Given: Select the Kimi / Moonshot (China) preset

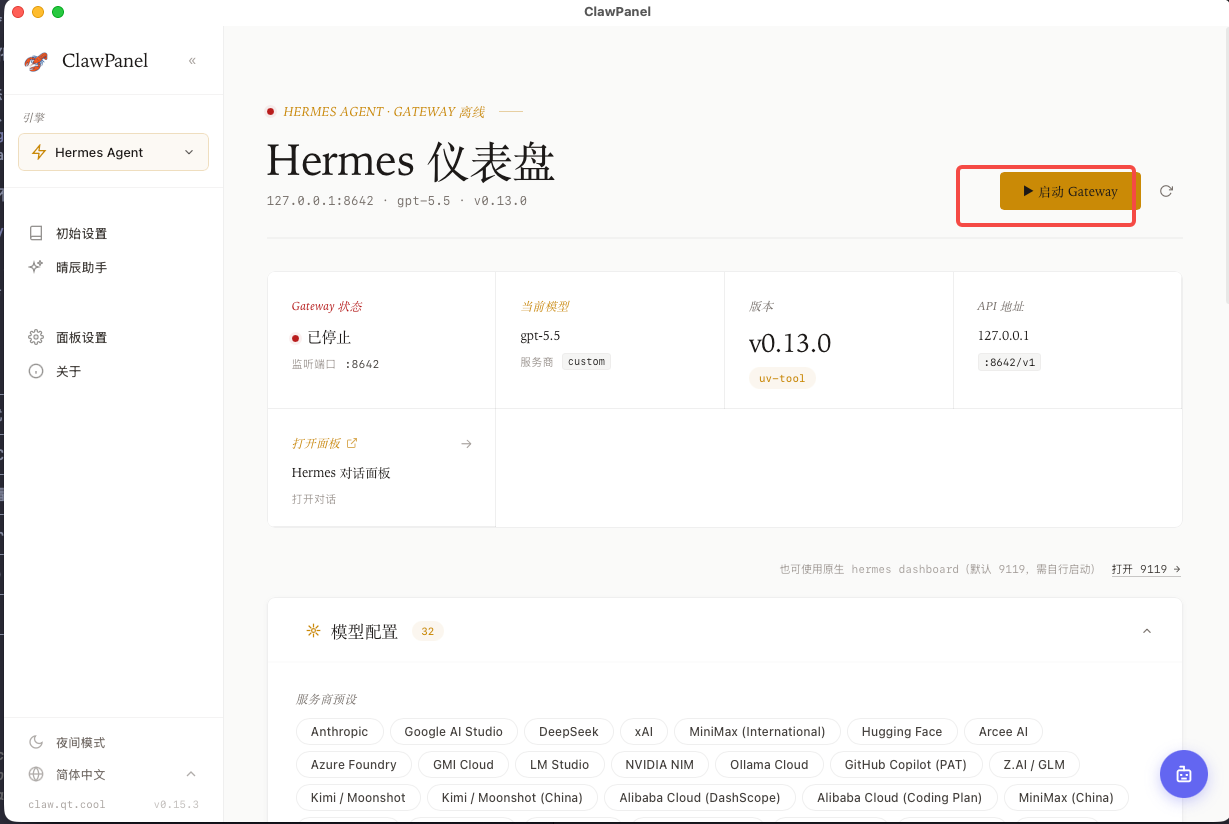Looking at the screenshot, I should [512, 797].
